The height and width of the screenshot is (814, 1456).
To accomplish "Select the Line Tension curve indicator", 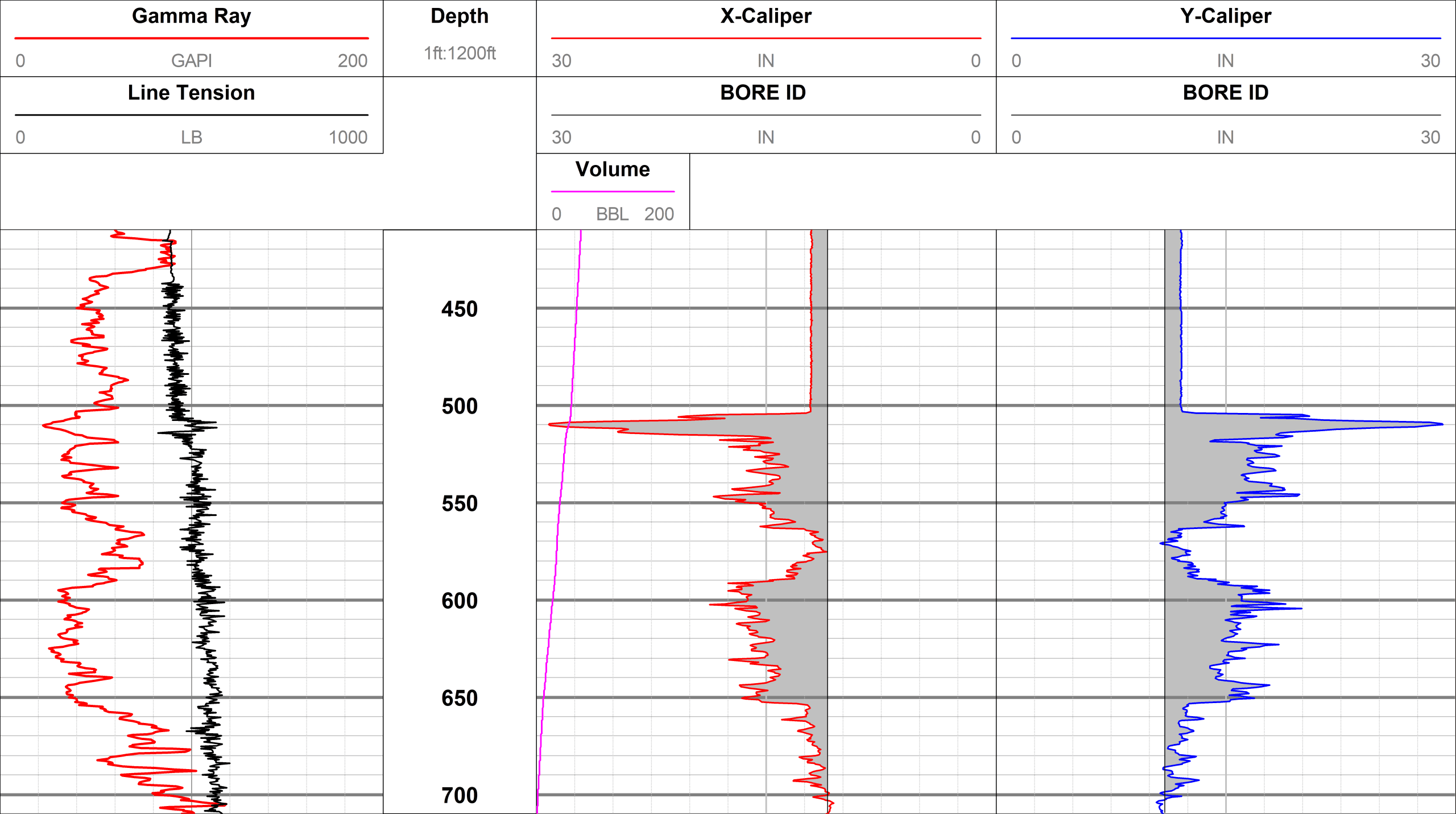I will pos(192,114).
